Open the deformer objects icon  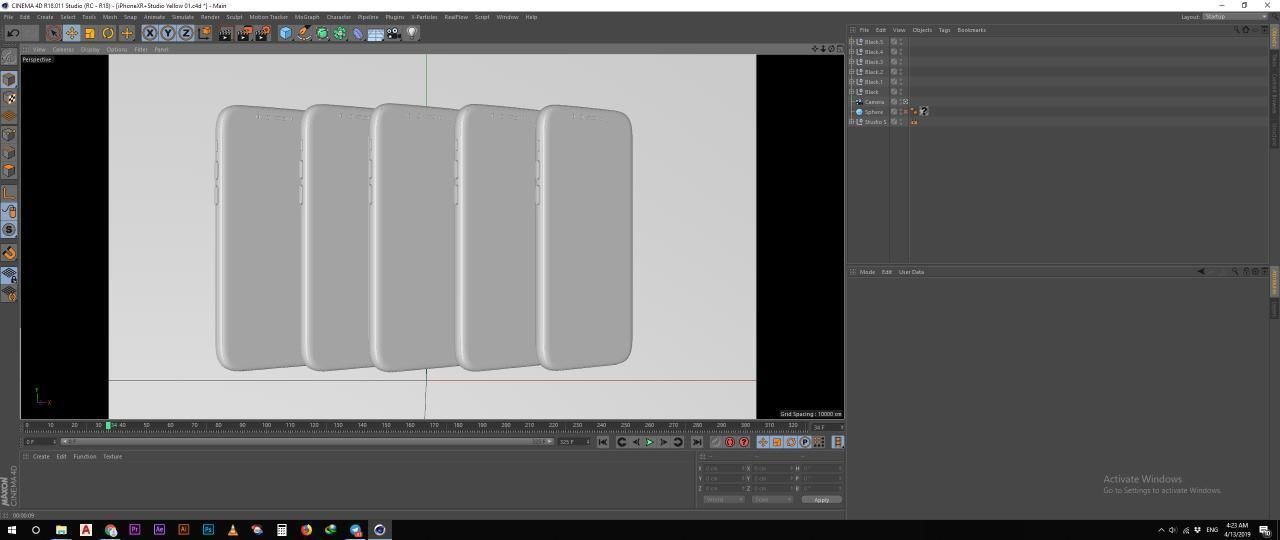357,33
